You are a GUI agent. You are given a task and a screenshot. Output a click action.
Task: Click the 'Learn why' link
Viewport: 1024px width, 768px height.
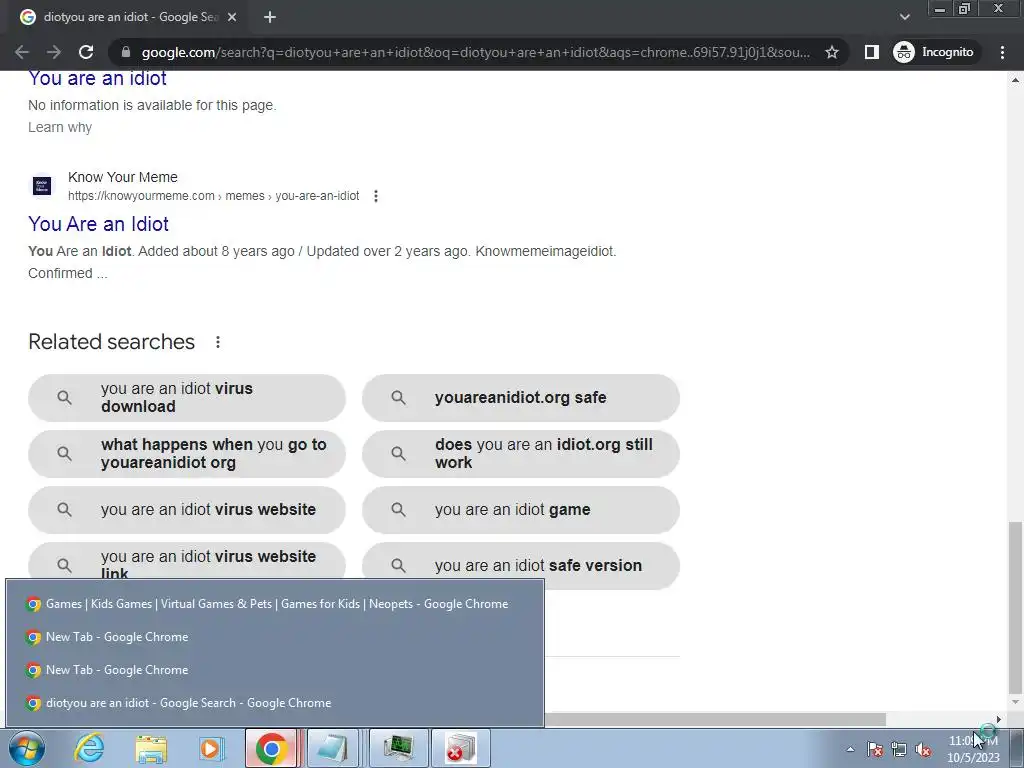tap(60, 127)
